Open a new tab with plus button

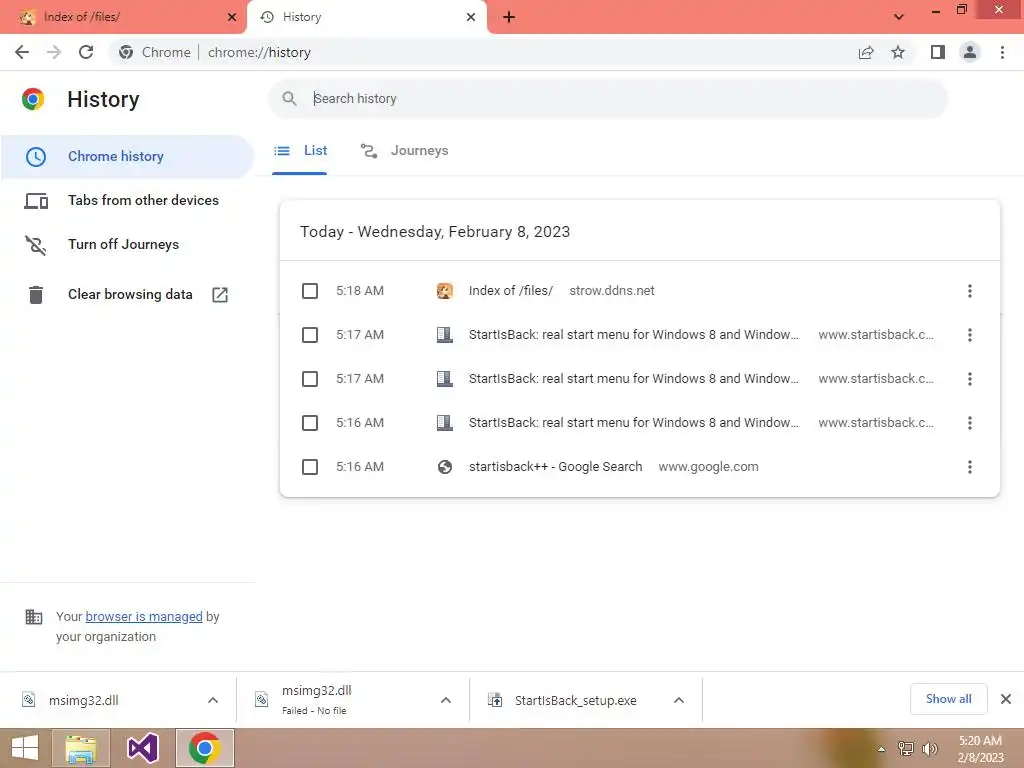point(509,17)
